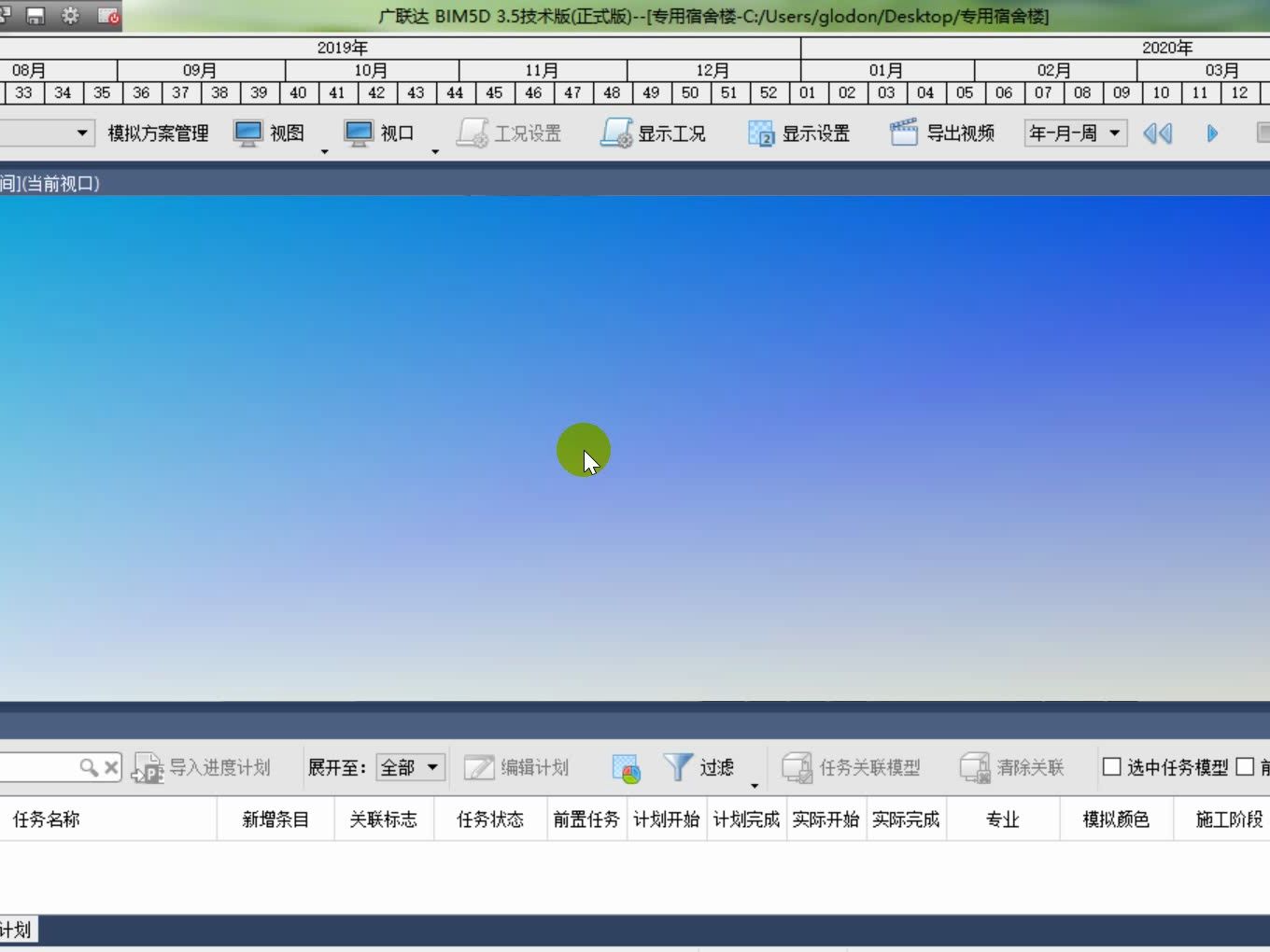This screenshot has width=1270, height=952.
Task: Click the 关联标志 column header
Action: pyautogui.click(x=384, y=819)
